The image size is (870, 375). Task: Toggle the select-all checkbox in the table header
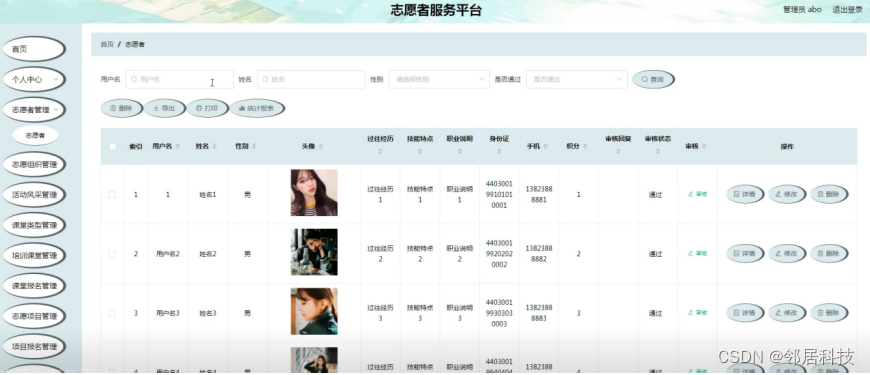[x=113, y=146]
